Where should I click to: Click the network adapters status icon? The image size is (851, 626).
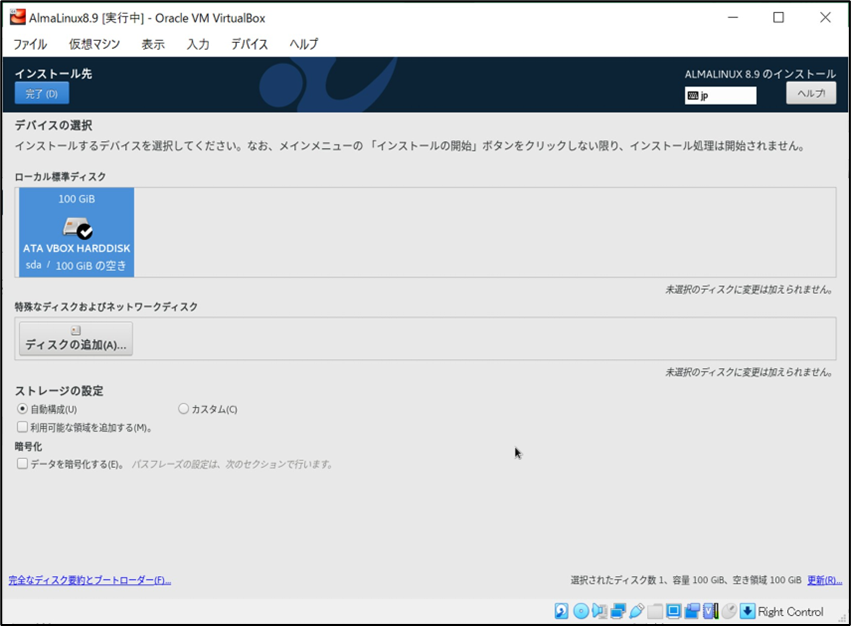(618, 611)
